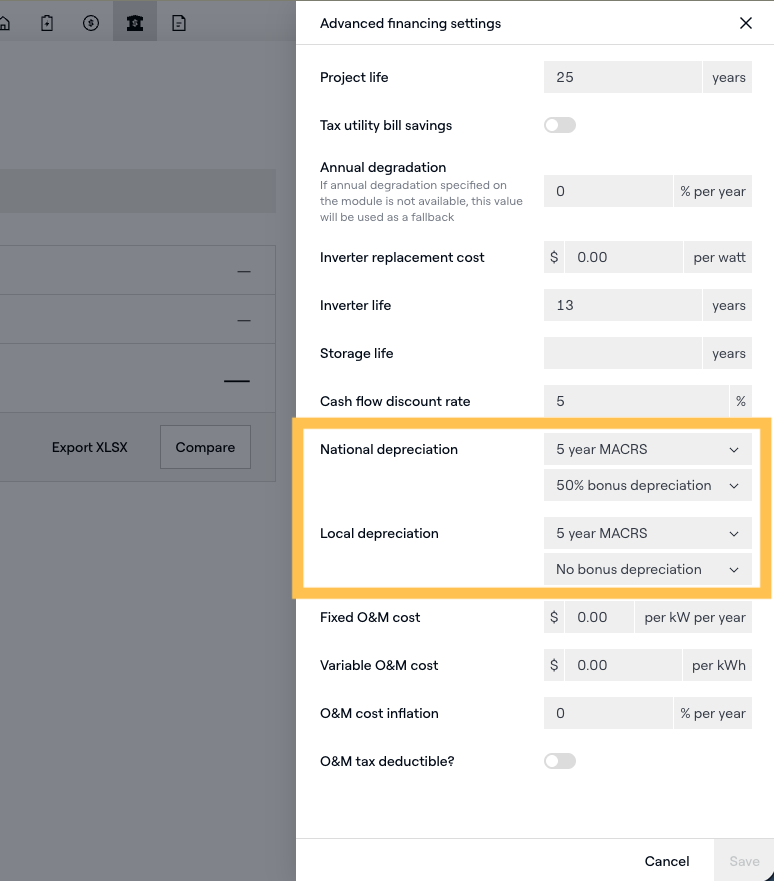
Task: Close the Advanced financing settings panel
Action: [x=745, y=23]
